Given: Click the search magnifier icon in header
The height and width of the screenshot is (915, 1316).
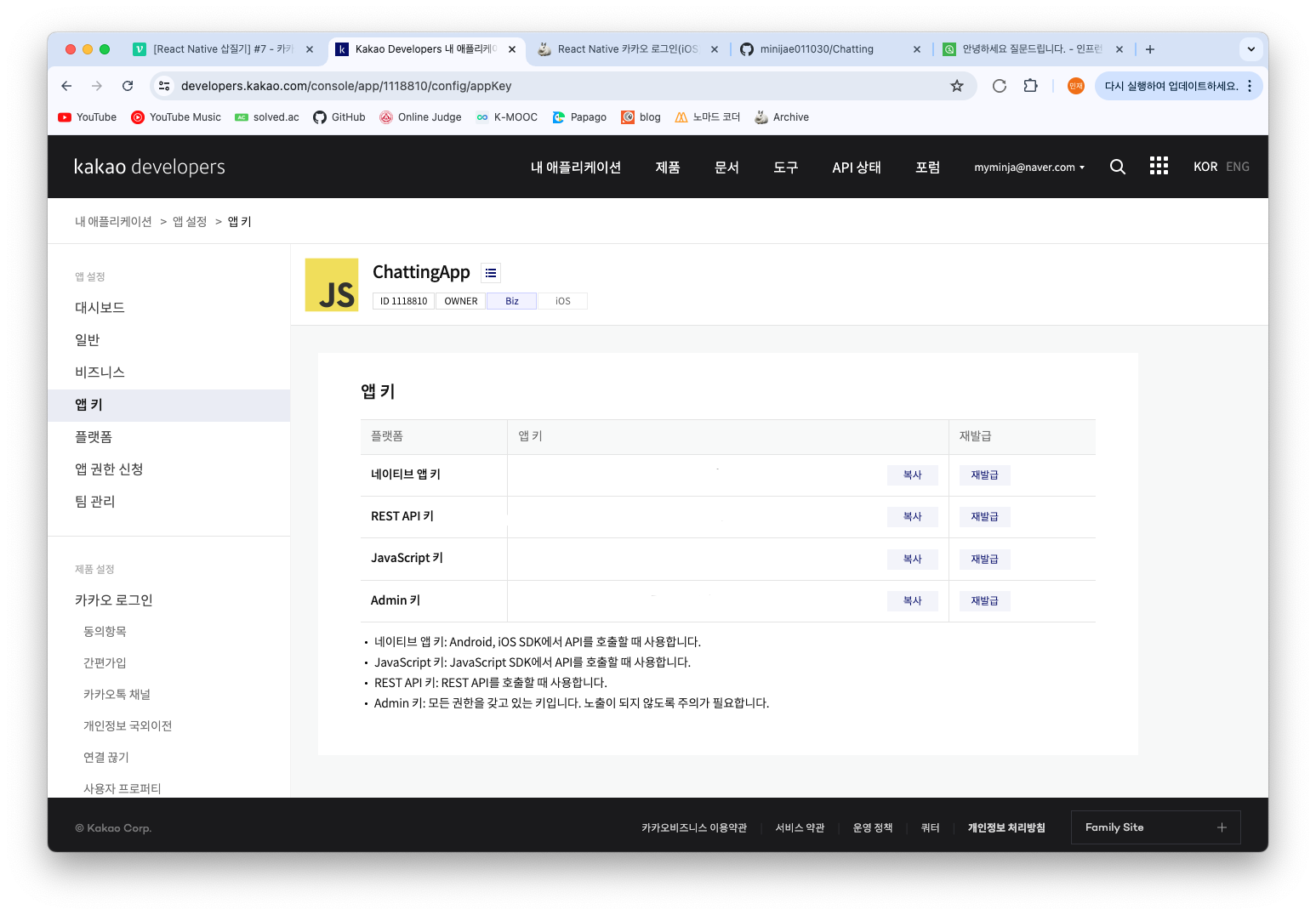Looking at the screenshot, I should 1118,167.
